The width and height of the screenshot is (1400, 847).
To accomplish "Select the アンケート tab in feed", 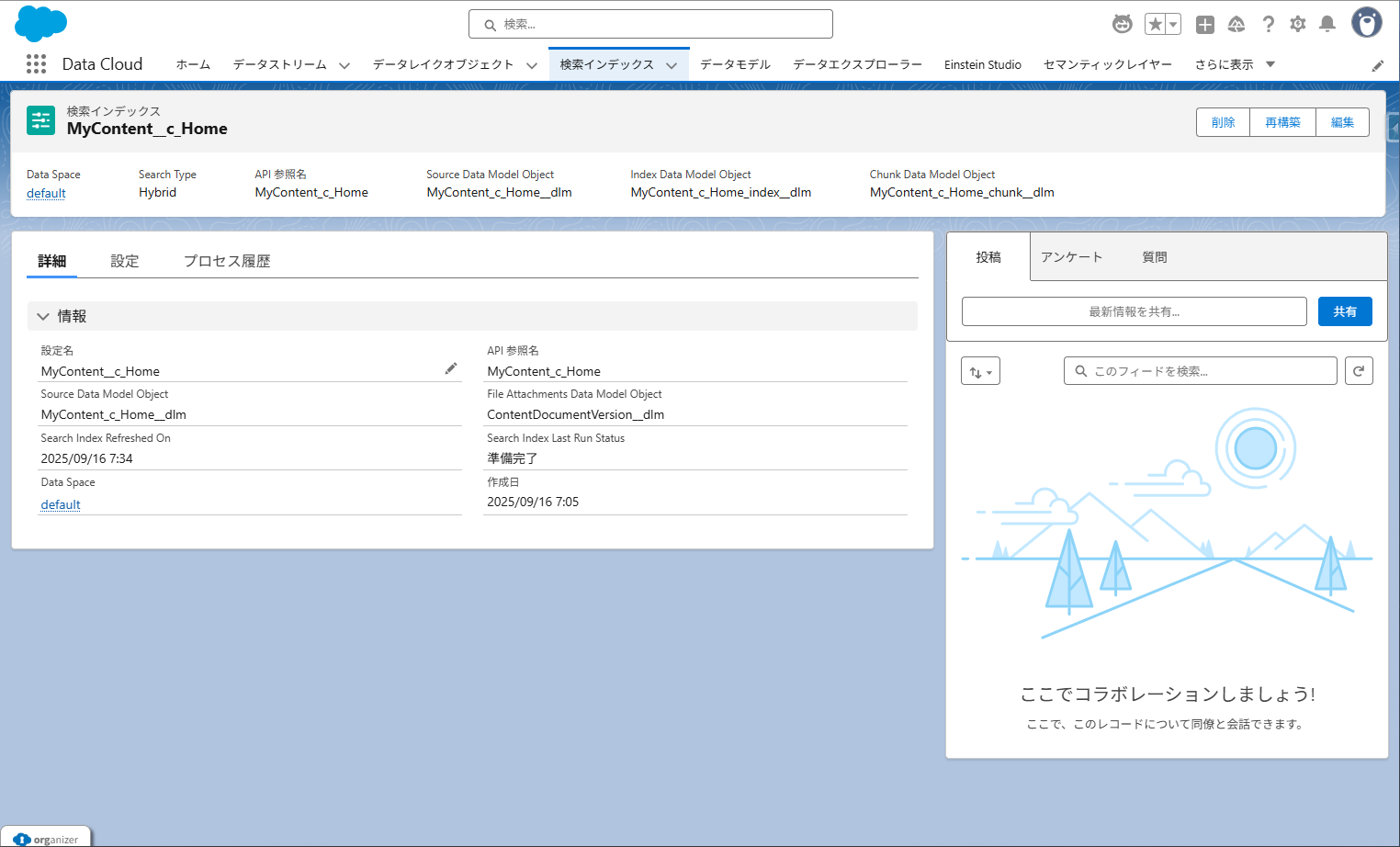I will point(1071,257).
